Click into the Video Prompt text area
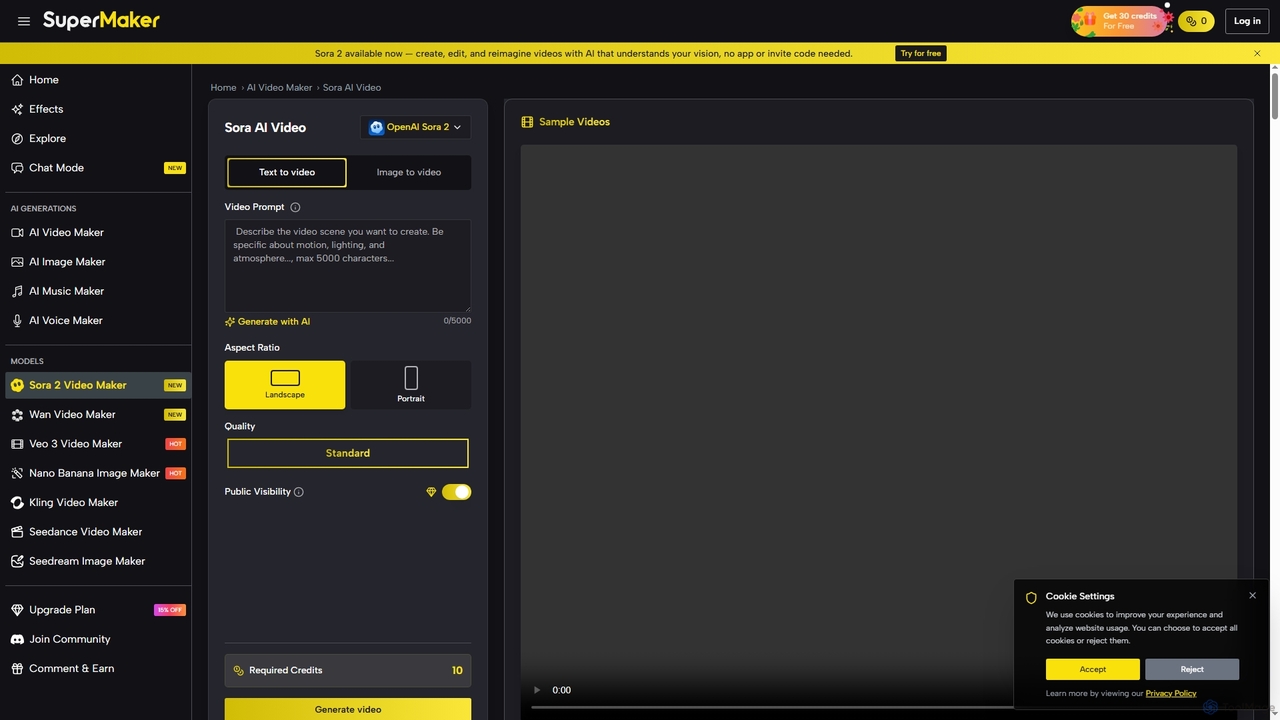1280x720 pixels. tap(348, 266)
